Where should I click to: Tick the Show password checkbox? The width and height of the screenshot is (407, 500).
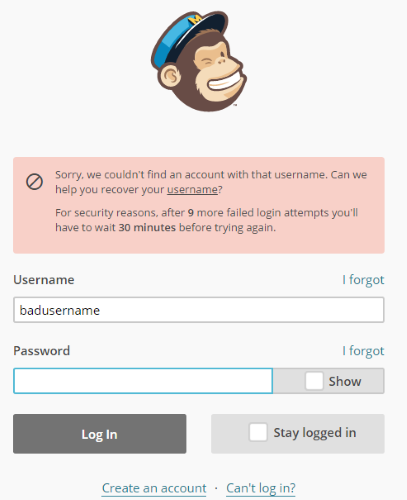click(314, 381)
